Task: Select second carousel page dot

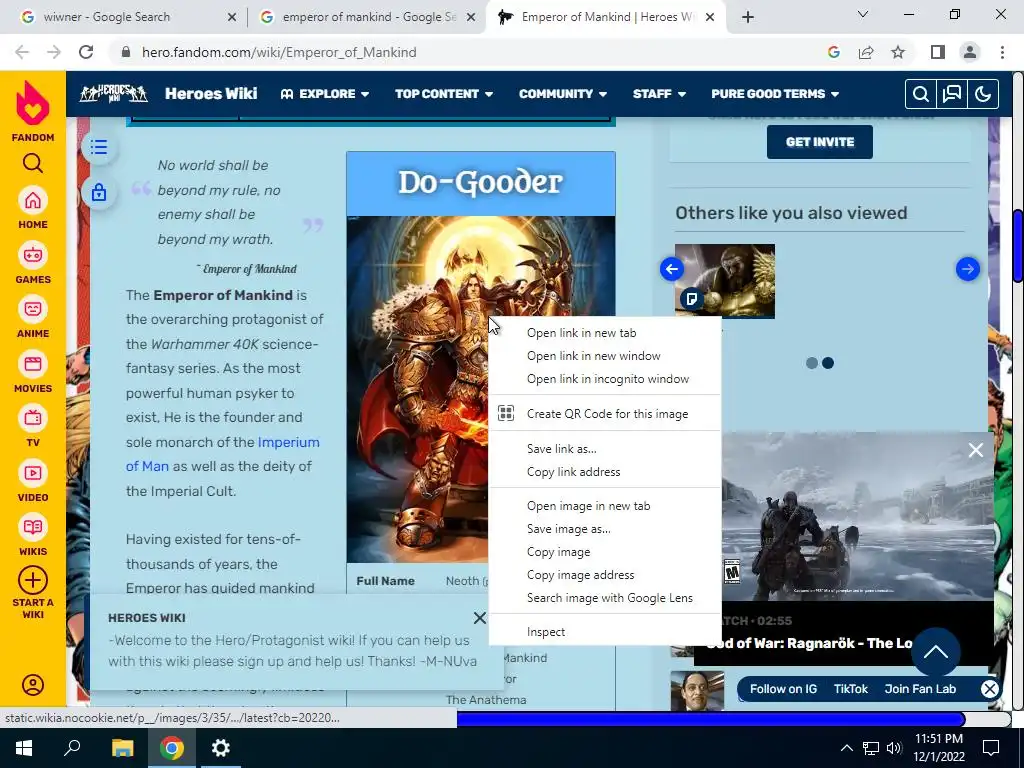Action: coord(828,363)
